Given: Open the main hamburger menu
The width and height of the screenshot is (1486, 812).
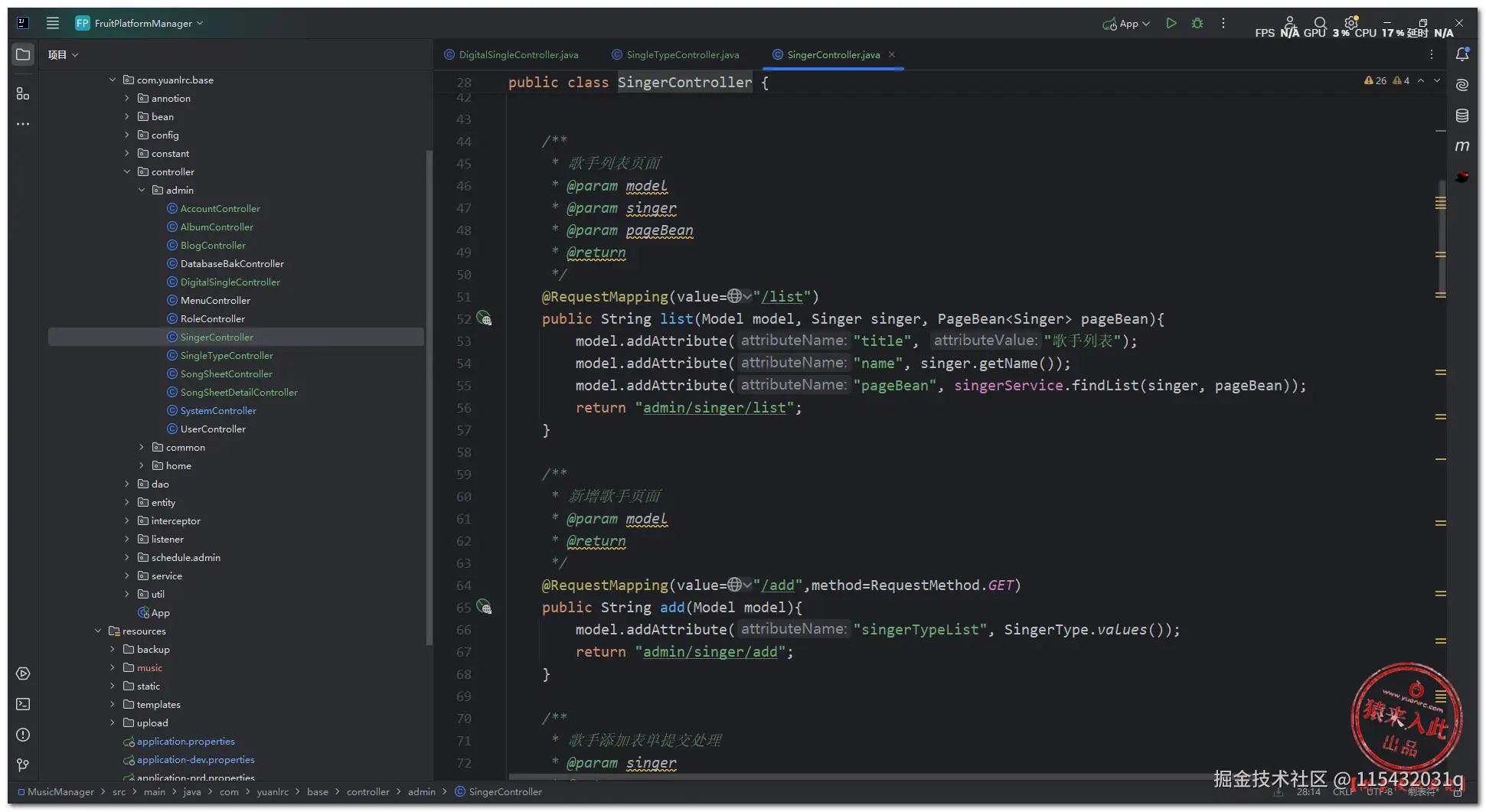Looking at the screenshot, I should point(53,23).
